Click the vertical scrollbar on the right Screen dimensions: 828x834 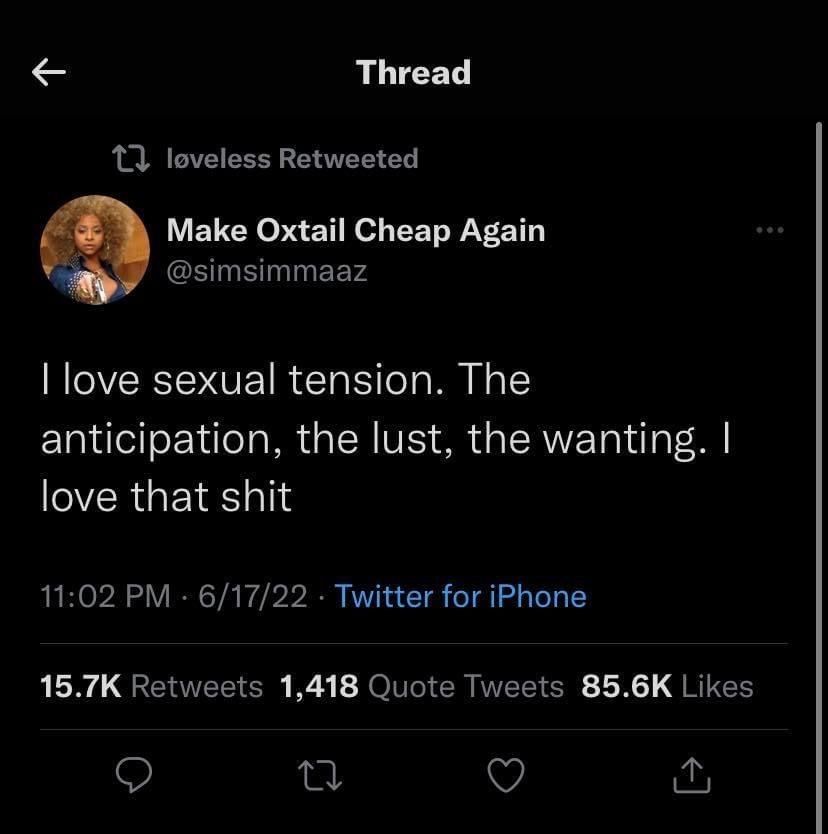819,478
